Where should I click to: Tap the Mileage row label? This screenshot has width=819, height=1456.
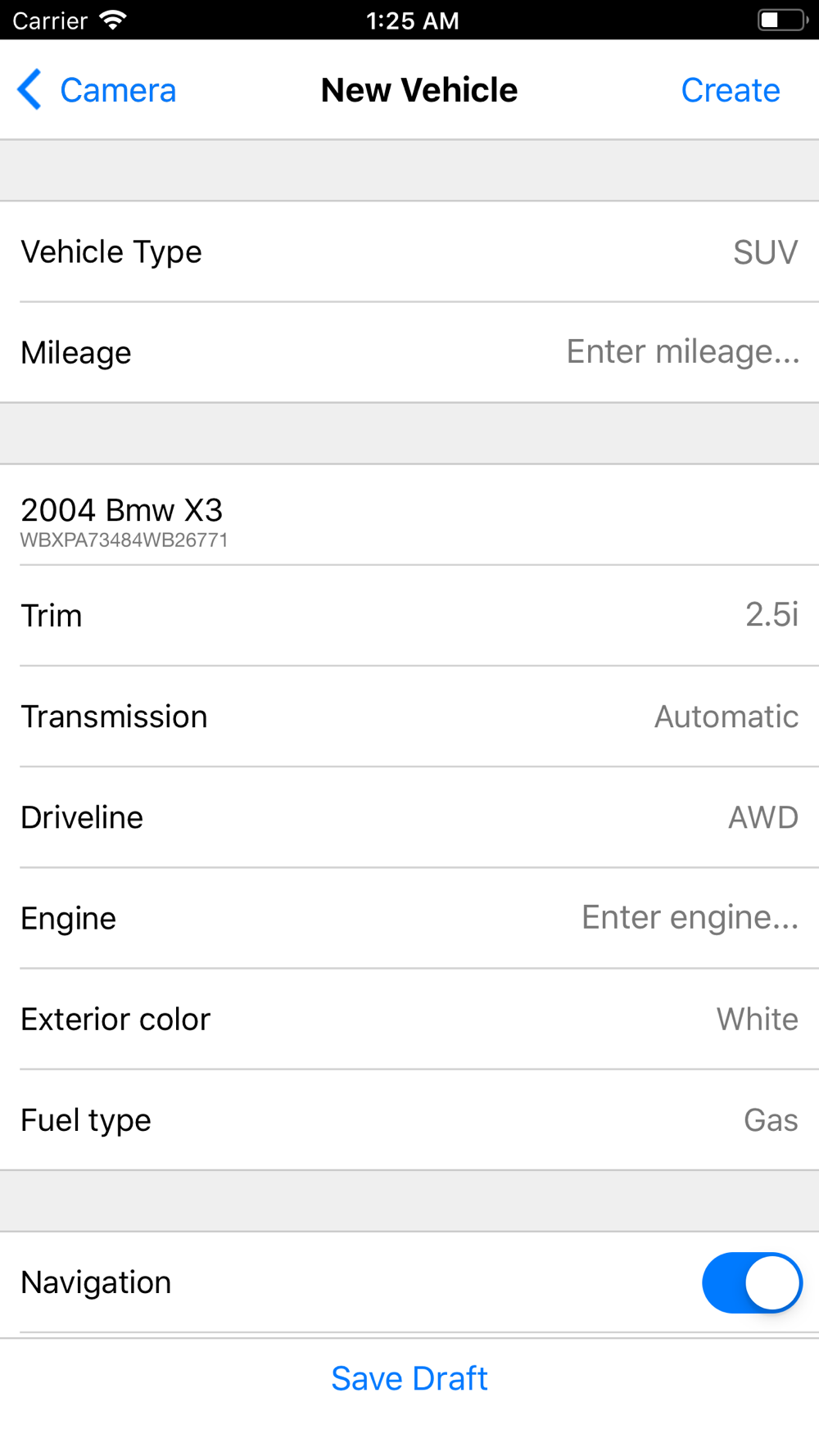pos(76,353)
